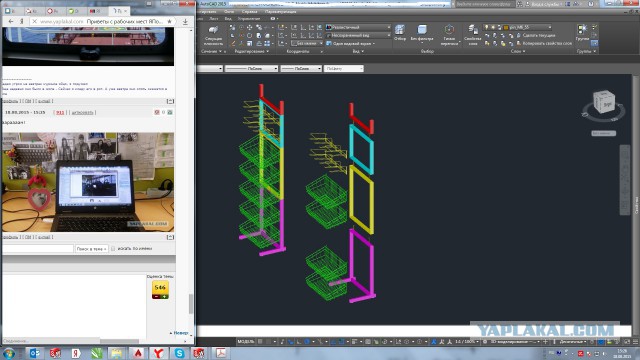
Task: Open the laptop desk photo in forum post
Action: click(88, 182)
